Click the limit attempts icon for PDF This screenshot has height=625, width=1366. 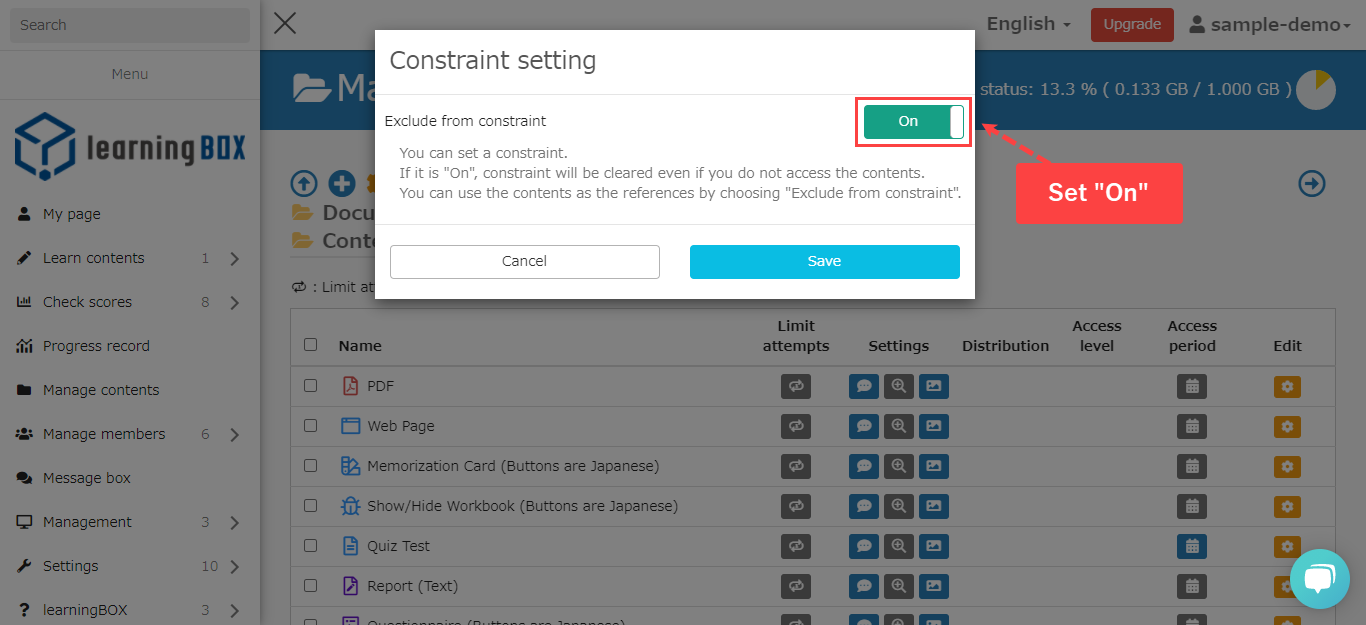click(796, 386)
